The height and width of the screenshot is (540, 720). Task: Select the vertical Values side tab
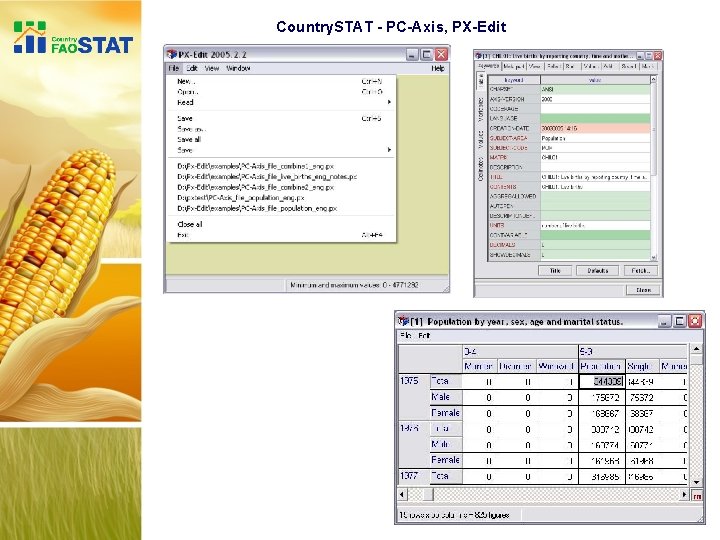(481, 139)
